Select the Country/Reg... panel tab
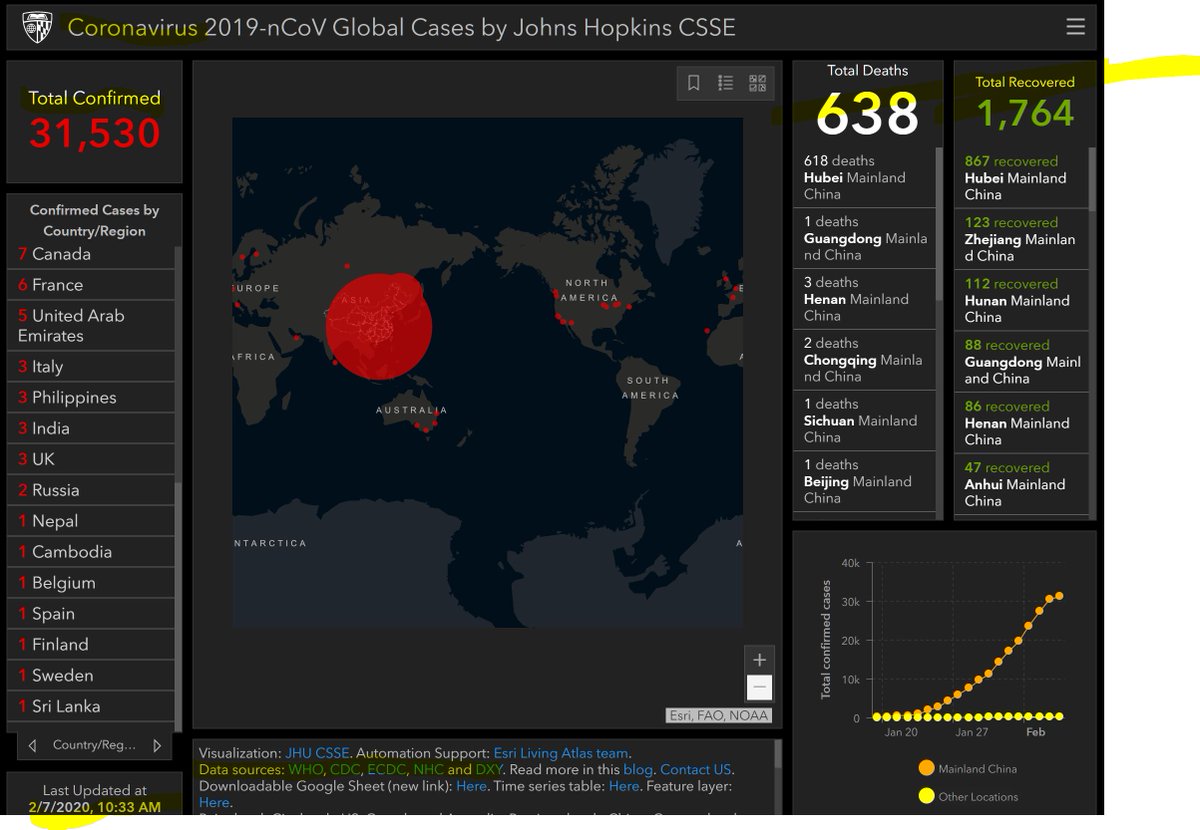 pyautogui.click(x=94, y=745)
